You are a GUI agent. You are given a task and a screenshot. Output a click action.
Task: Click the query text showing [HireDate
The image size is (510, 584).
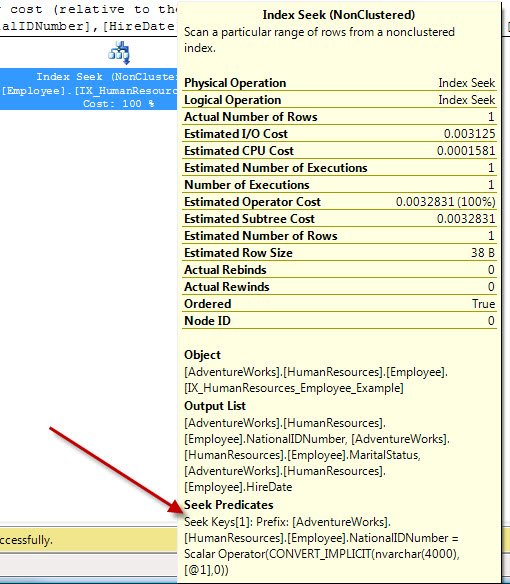click(x=138, y=26)
